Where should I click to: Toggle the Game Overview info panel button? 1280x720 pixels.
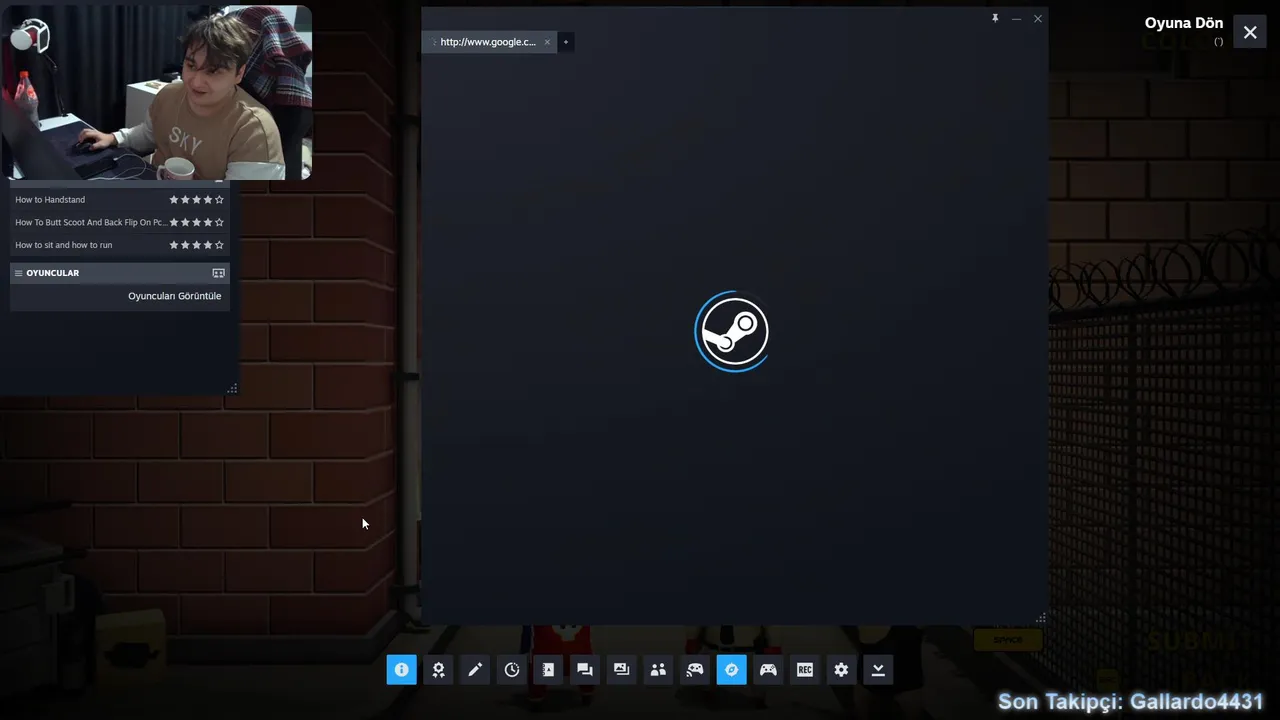pyautogui.click(x=401, y=670)
